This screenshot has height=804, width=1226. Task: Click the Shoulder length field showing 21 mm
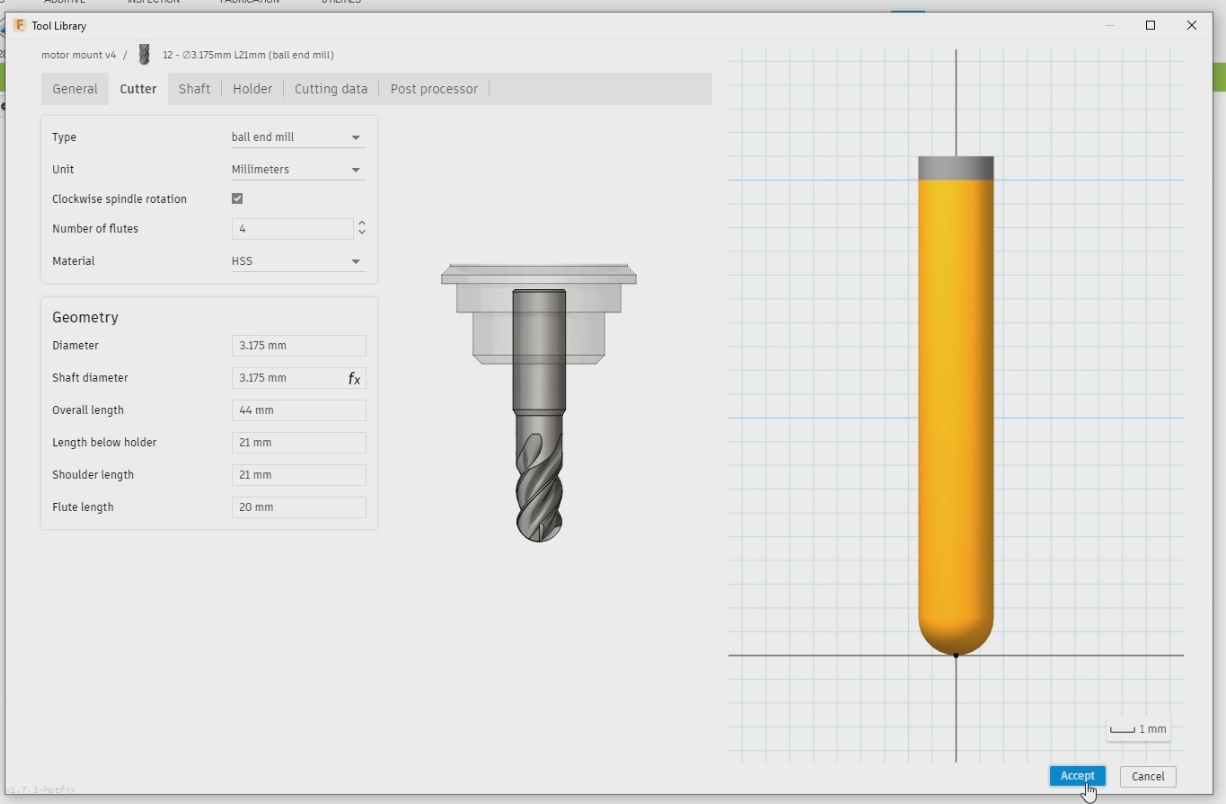click(299, 475)
